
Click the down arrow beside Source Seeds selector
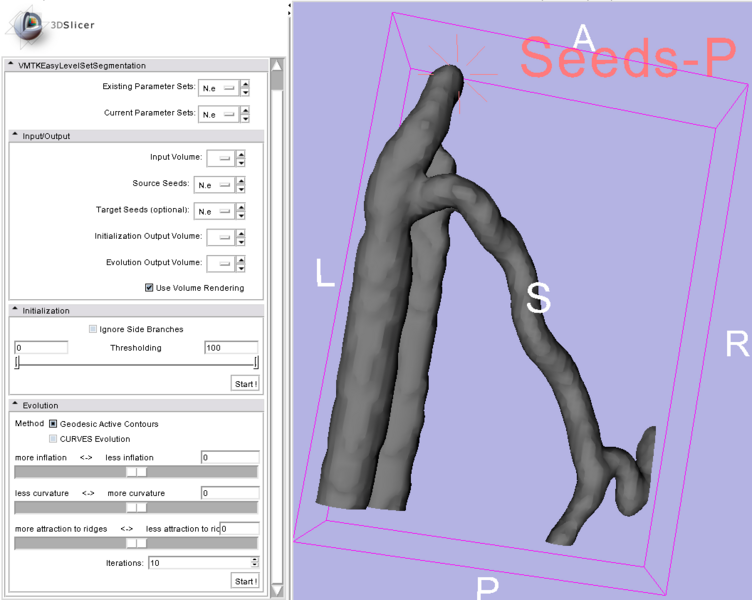coord(242,189)
